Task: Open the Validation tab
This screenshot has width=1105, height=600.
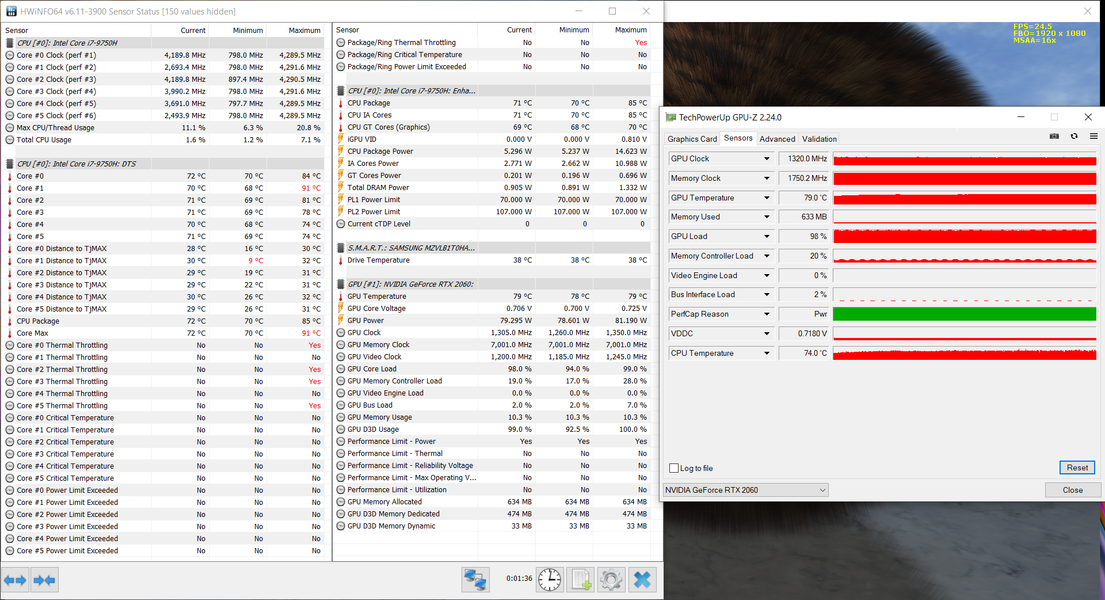Action: pos(820,139)
